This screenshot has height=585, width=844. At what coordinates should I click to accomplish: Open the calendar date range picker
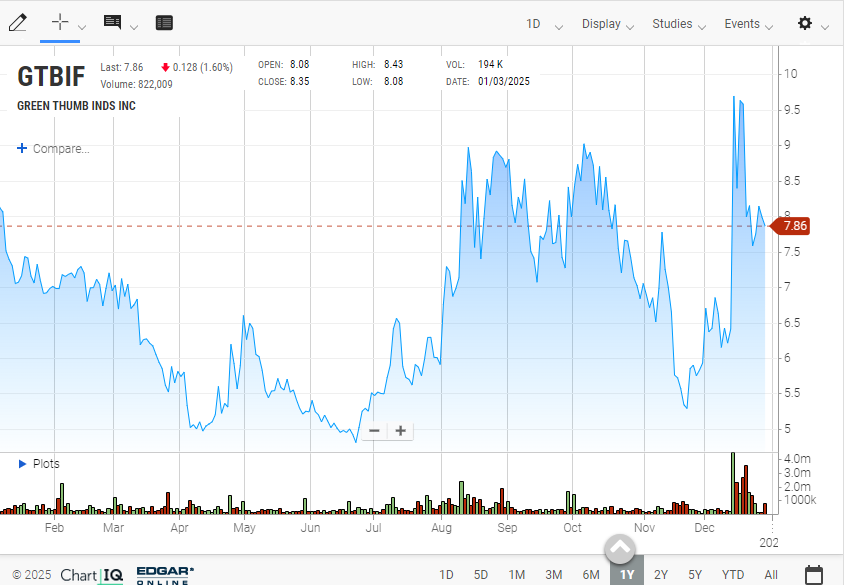point(814,575)
